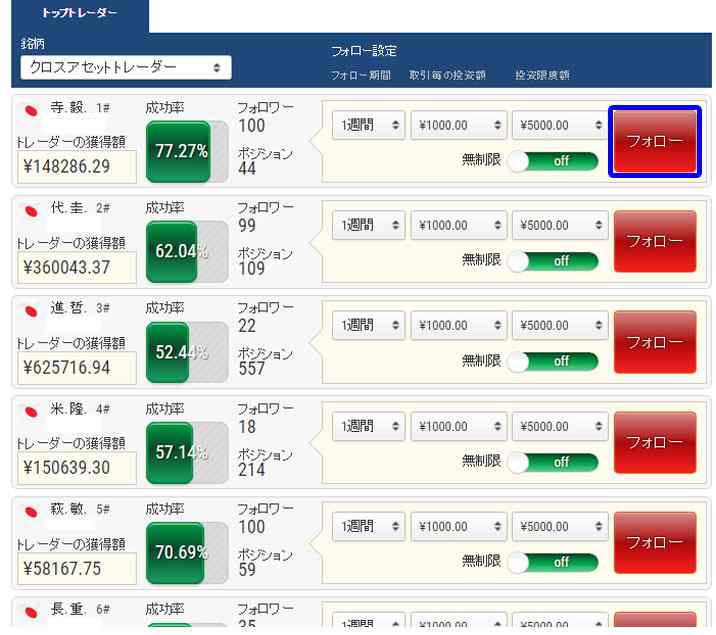Open the 1週間 period dropdown for trader 3#
Screen dimensions: 716x635
coord(369,325)
